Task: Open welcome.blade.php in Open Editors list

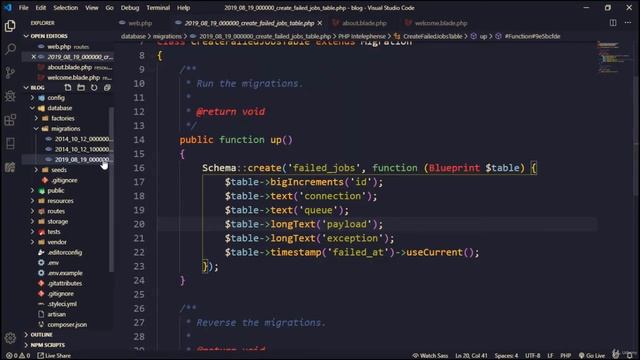Action: pos(73,78)
